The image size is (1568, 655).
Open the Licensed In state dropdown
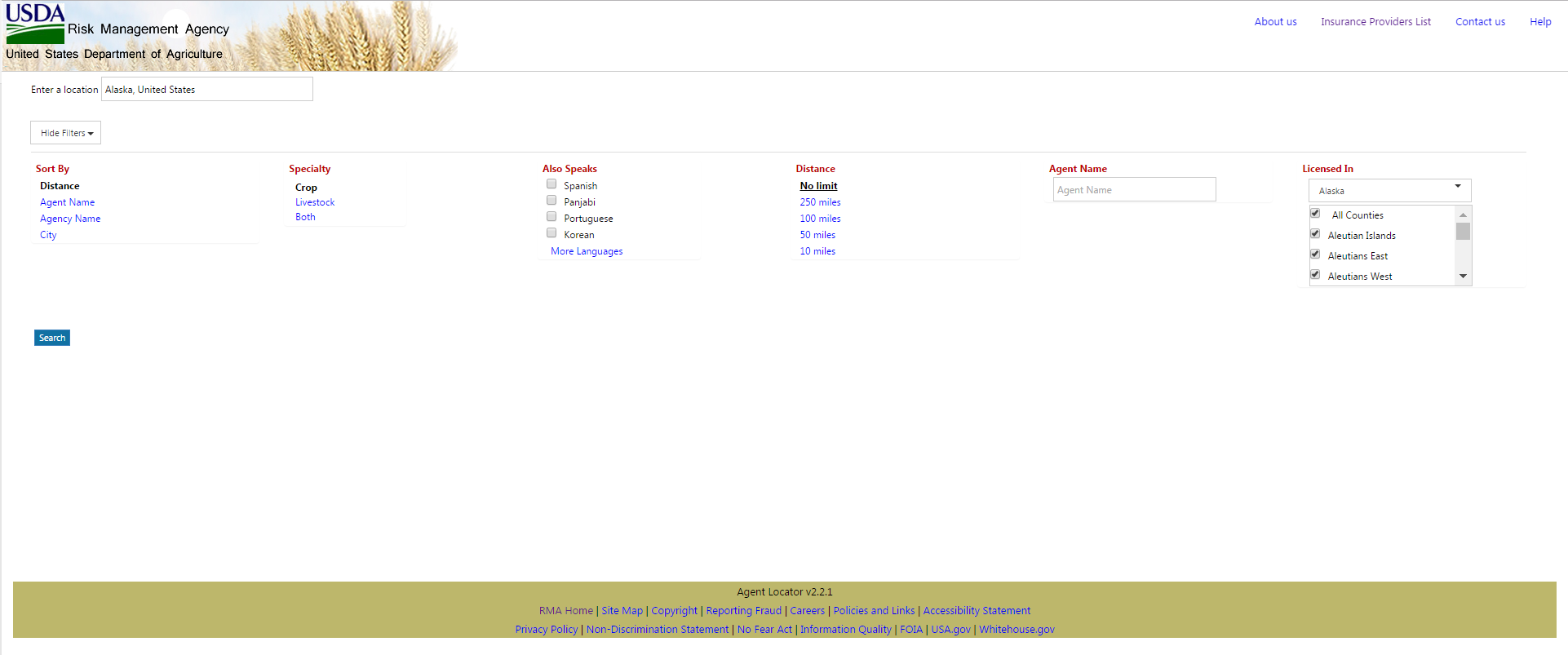(x=1389, y=191)
